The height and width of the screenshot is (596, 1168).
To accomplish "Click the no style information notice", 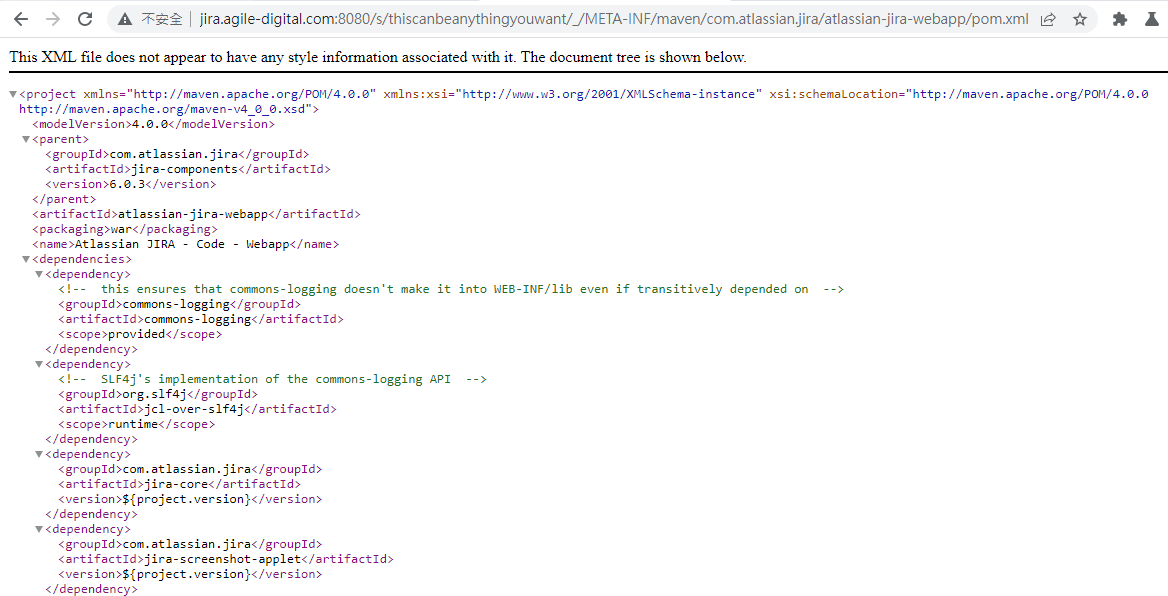I will point(378,57).
